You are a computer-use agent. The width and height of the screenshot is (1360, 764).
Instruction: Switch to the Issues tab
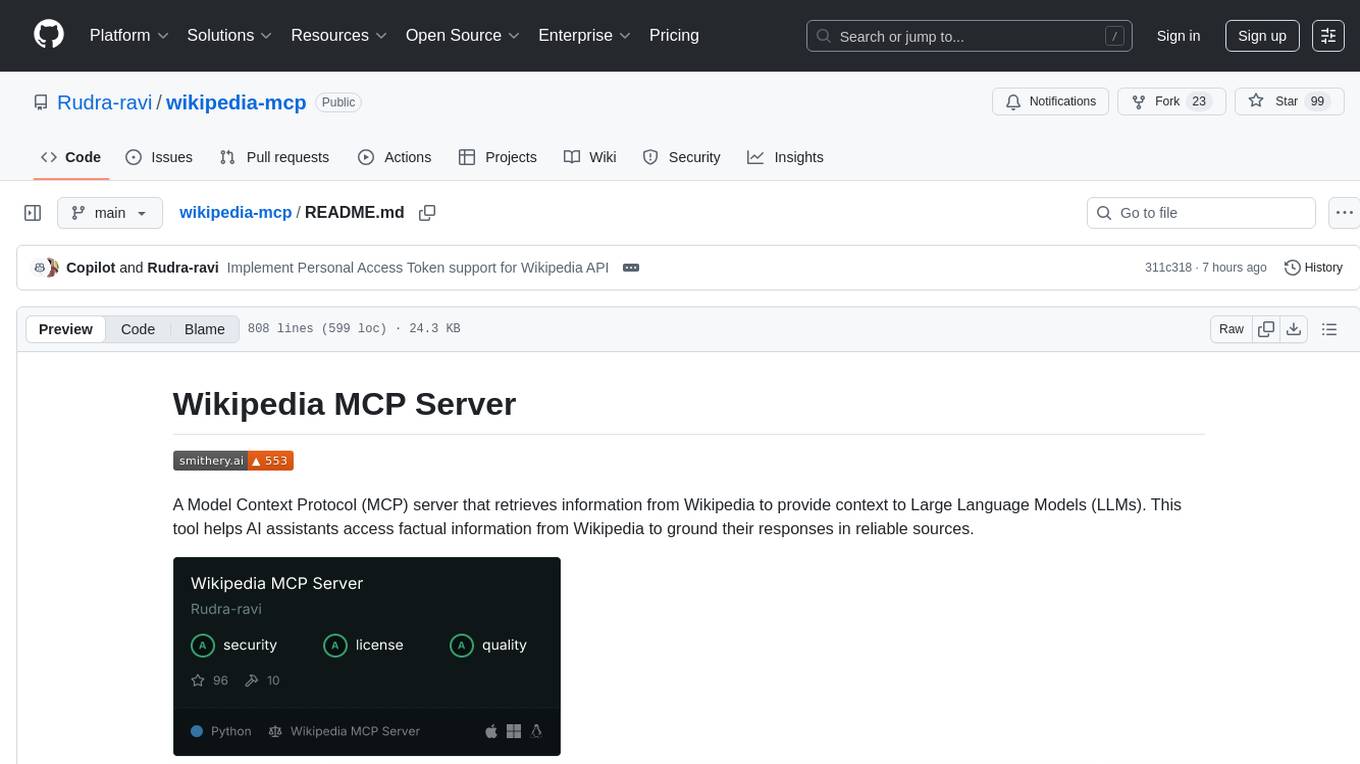159,157
